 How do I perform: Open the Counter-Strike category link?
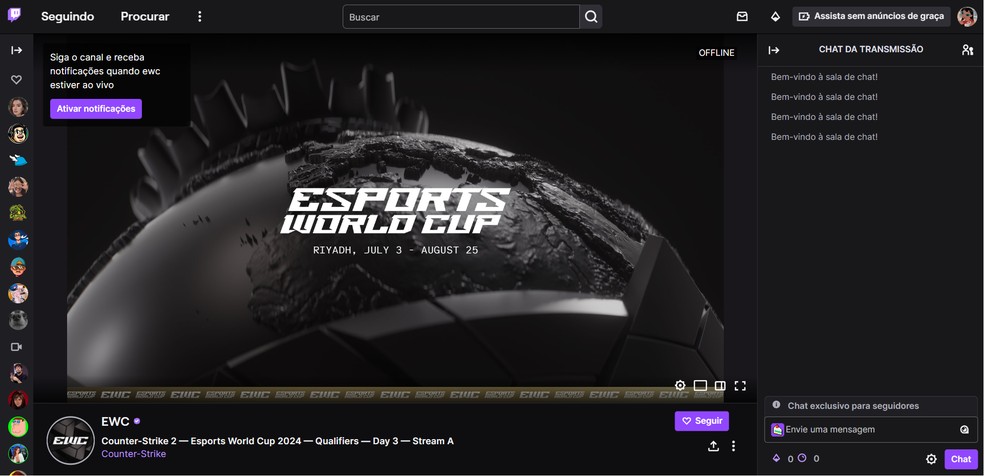[134, 453]
